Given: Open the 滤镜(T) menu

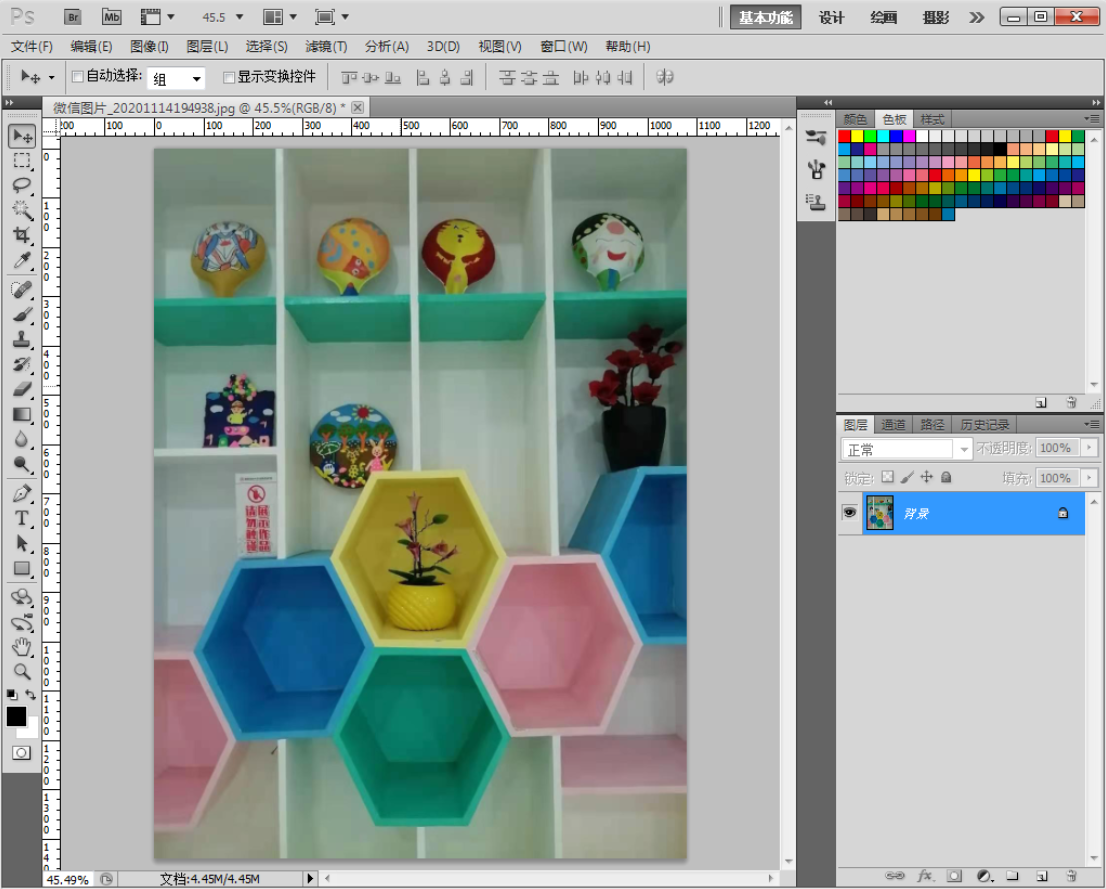Looking at the screenshot, I should [x=326, y=47].
